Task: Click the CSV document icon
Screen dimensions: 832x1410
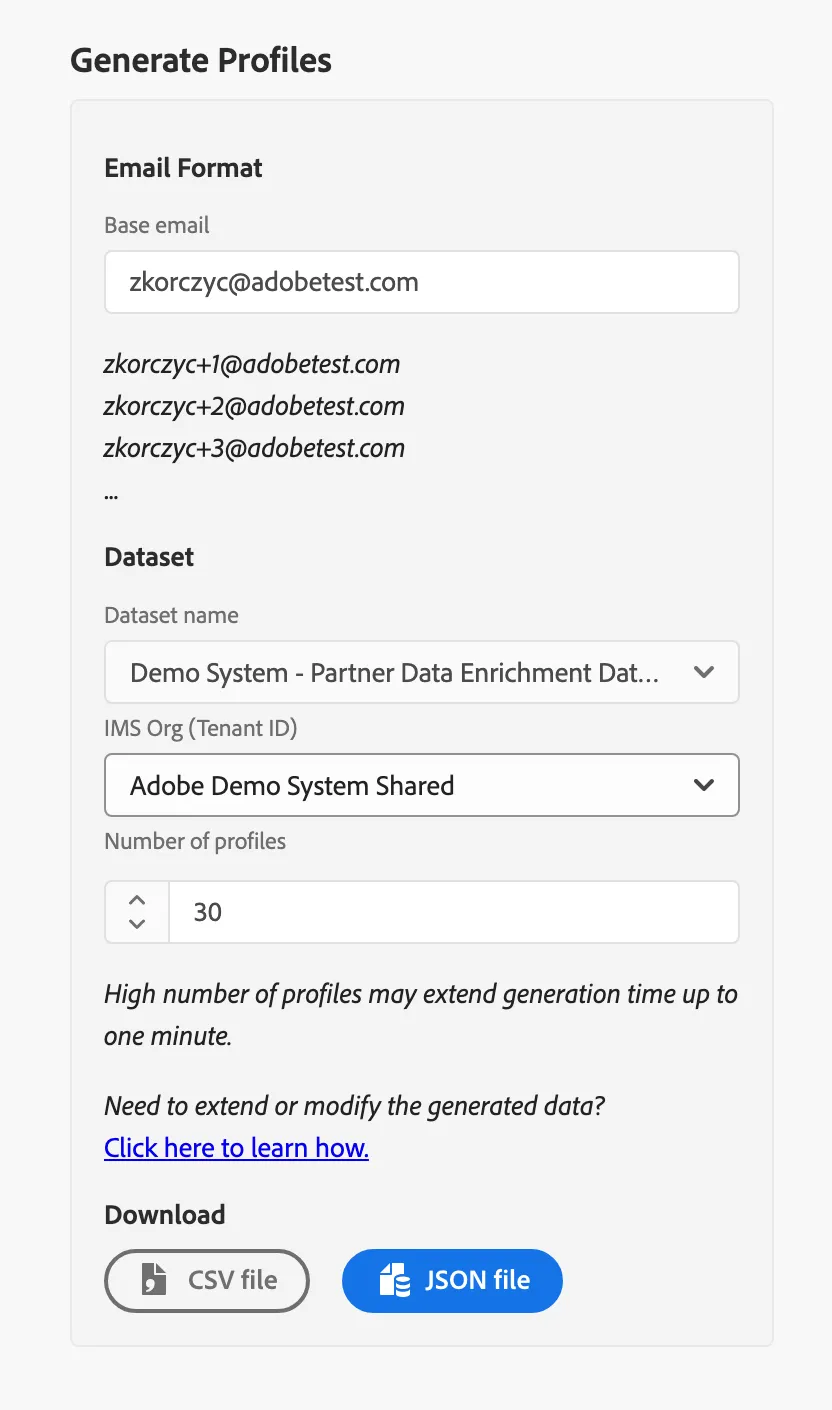Action: tap(152, 1280)
